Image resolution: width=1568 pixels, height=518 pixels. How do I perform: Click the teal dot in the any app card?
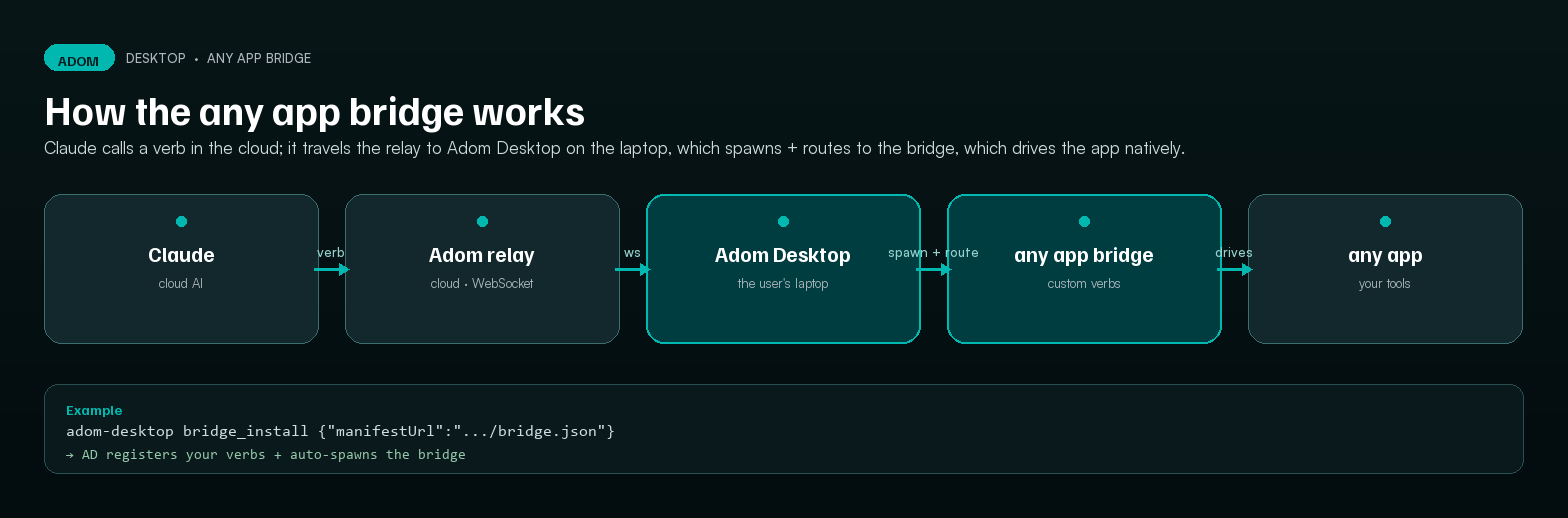point(1385,222)
